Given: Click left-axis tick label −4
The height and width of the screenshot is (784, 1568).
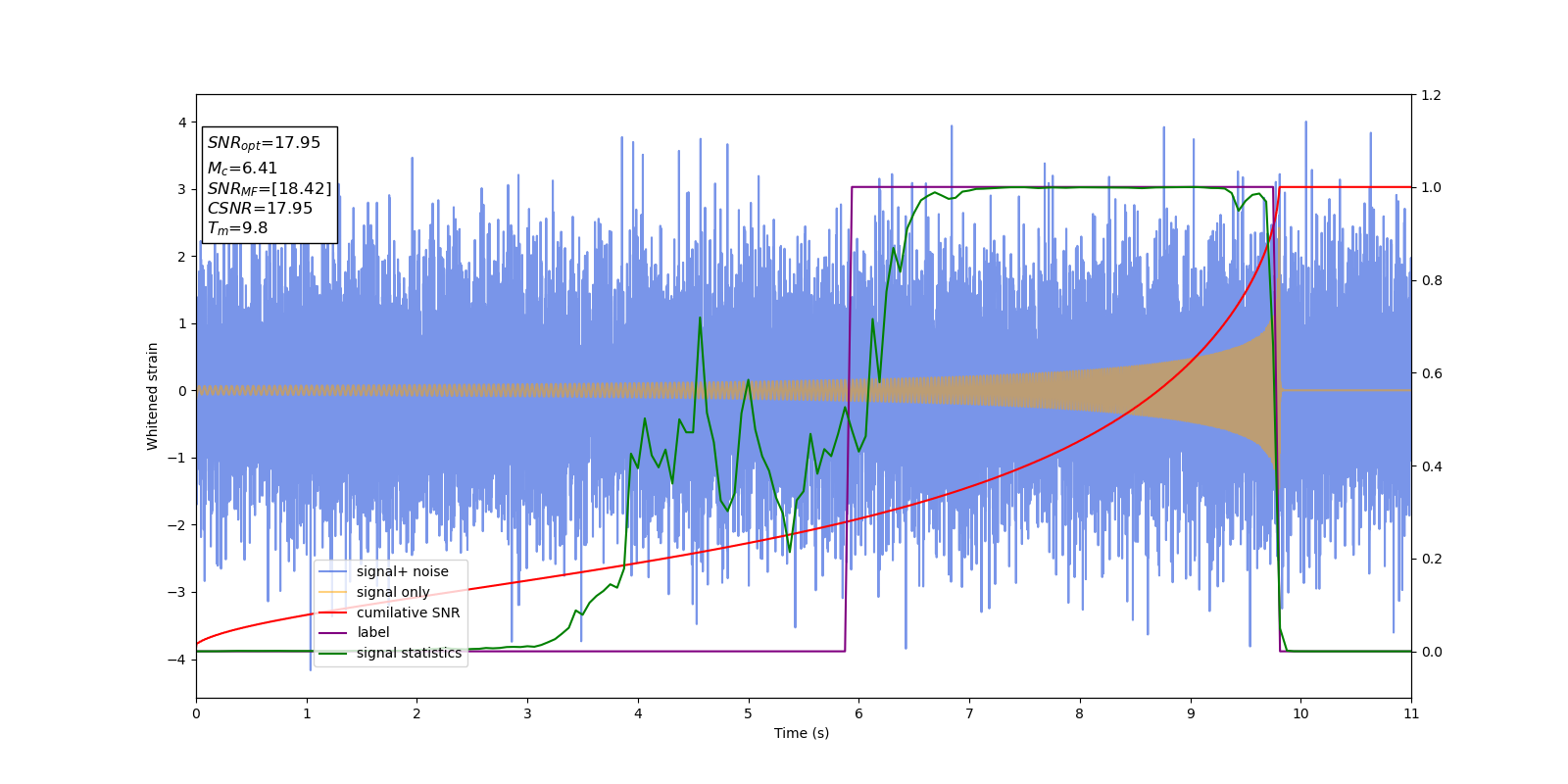Looking at the screenshot, I should (177, 660).
